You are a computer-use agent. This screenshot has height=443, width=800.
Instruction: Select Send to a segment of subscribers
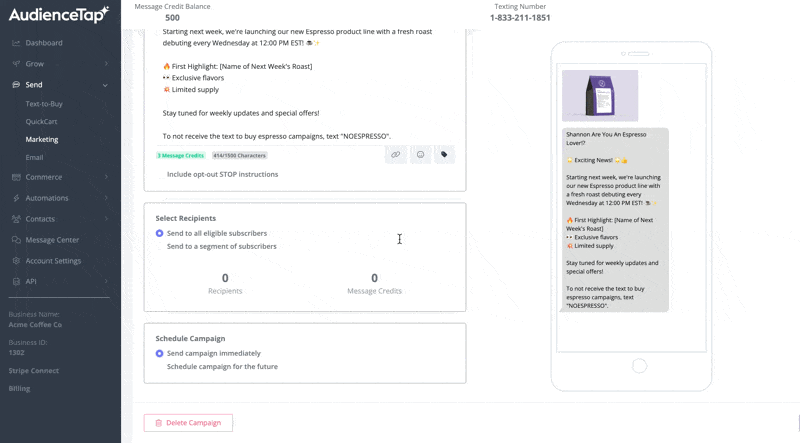[x=160, y=246]
